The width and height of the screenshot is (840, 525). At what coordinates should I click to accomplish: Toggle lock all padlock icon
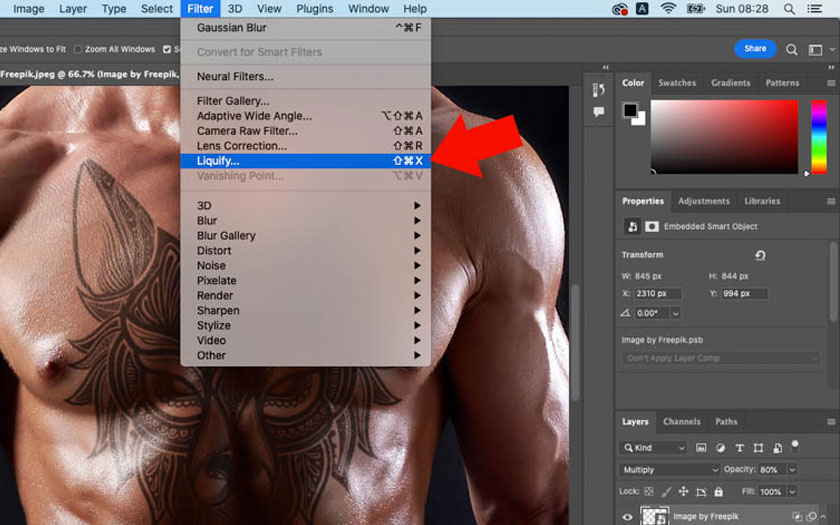click(x=718, y=491)
